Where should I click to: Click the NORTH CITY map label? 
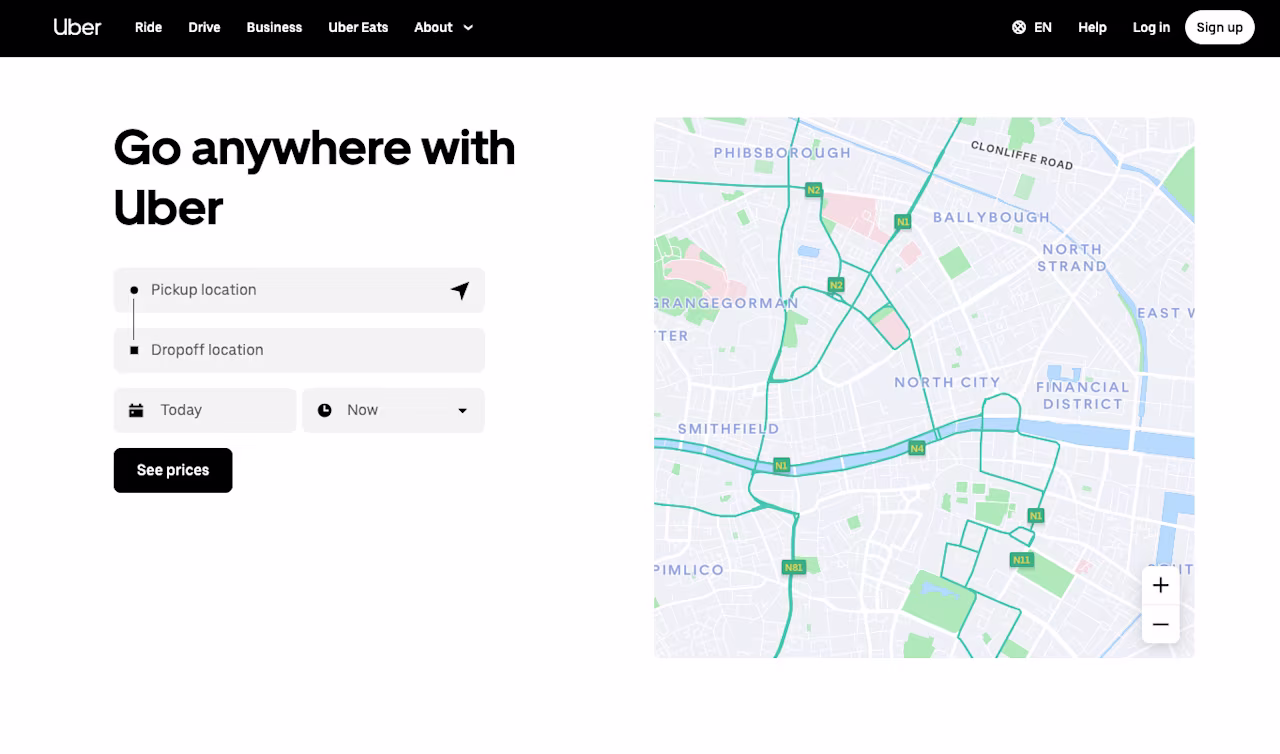point(947,382)
